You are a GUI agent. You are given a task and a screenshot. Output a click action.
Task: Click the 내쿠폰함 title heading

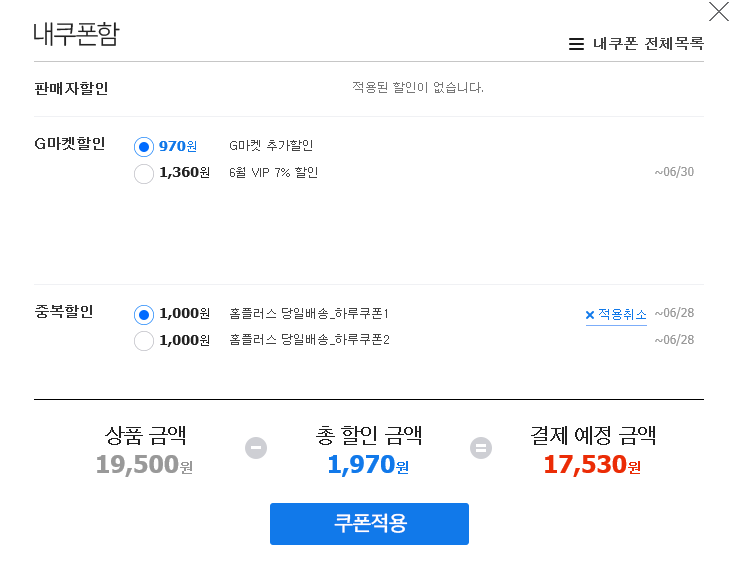(x=76, y=34)
